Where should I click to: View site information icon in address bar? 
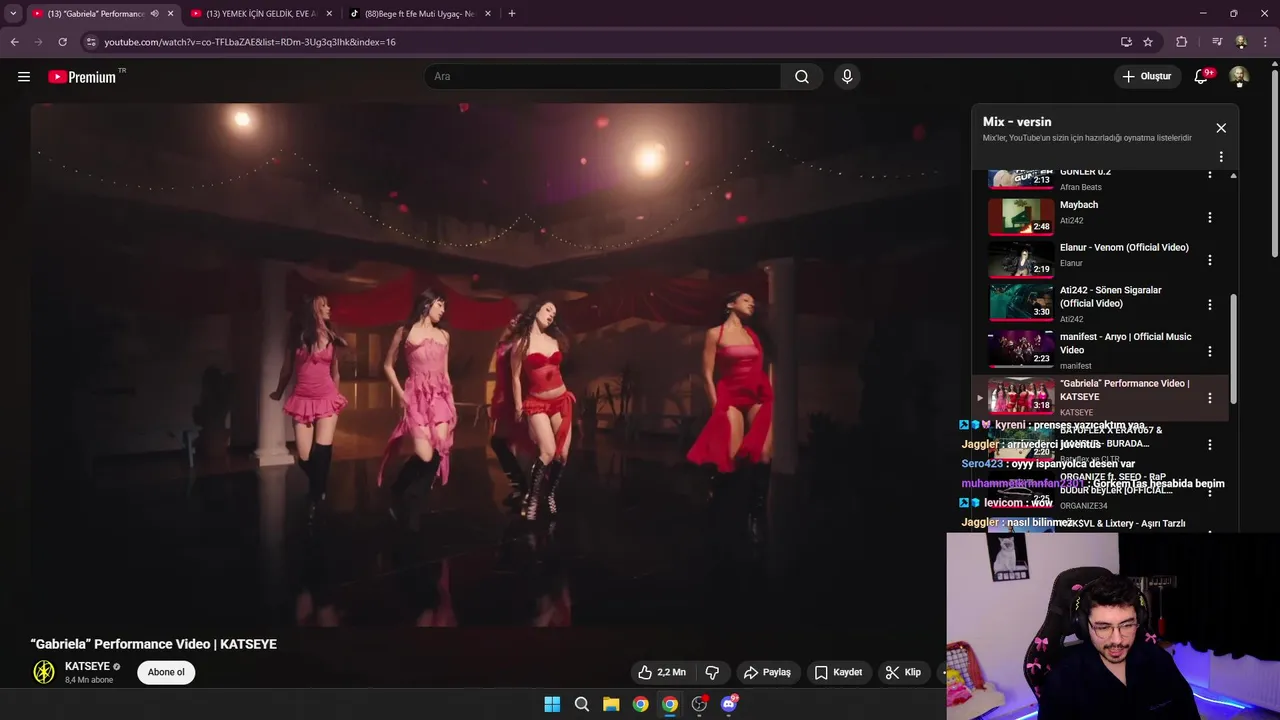coord(91,42)
